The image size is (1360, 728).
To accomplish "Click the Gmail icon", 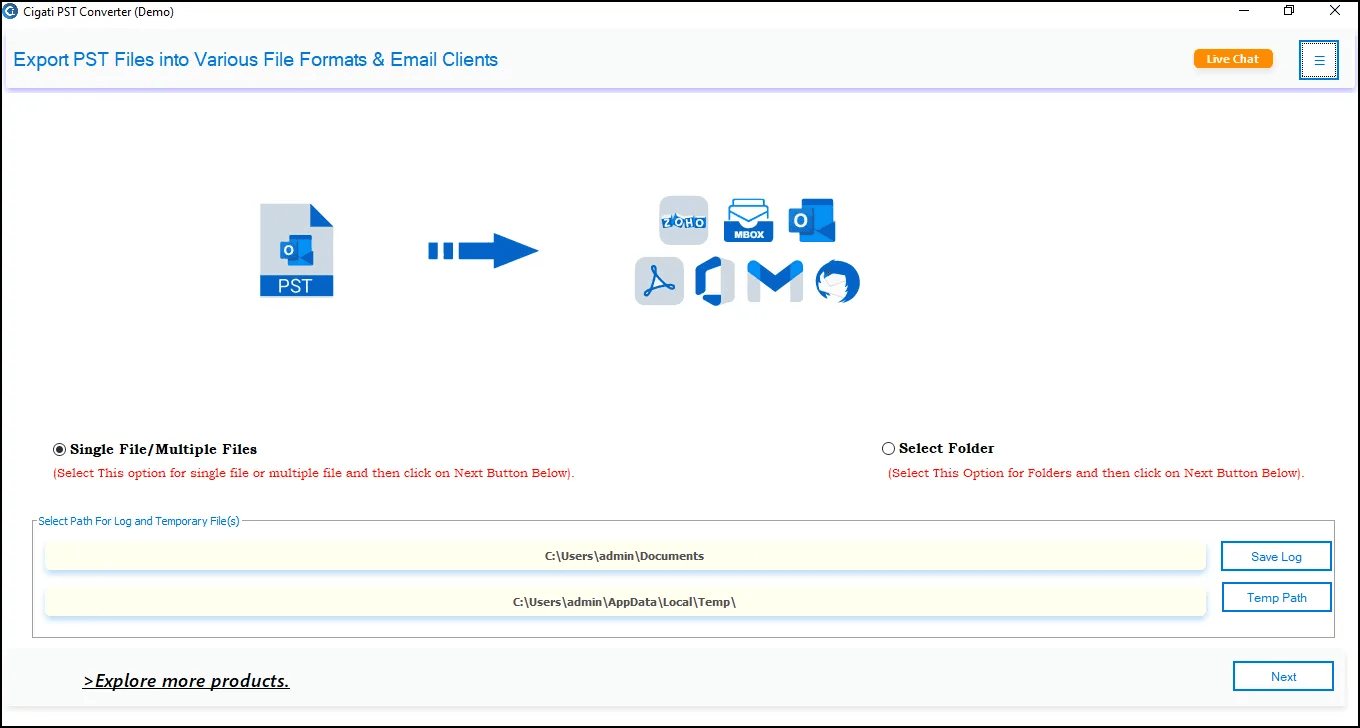I will [x=775, y=281].
